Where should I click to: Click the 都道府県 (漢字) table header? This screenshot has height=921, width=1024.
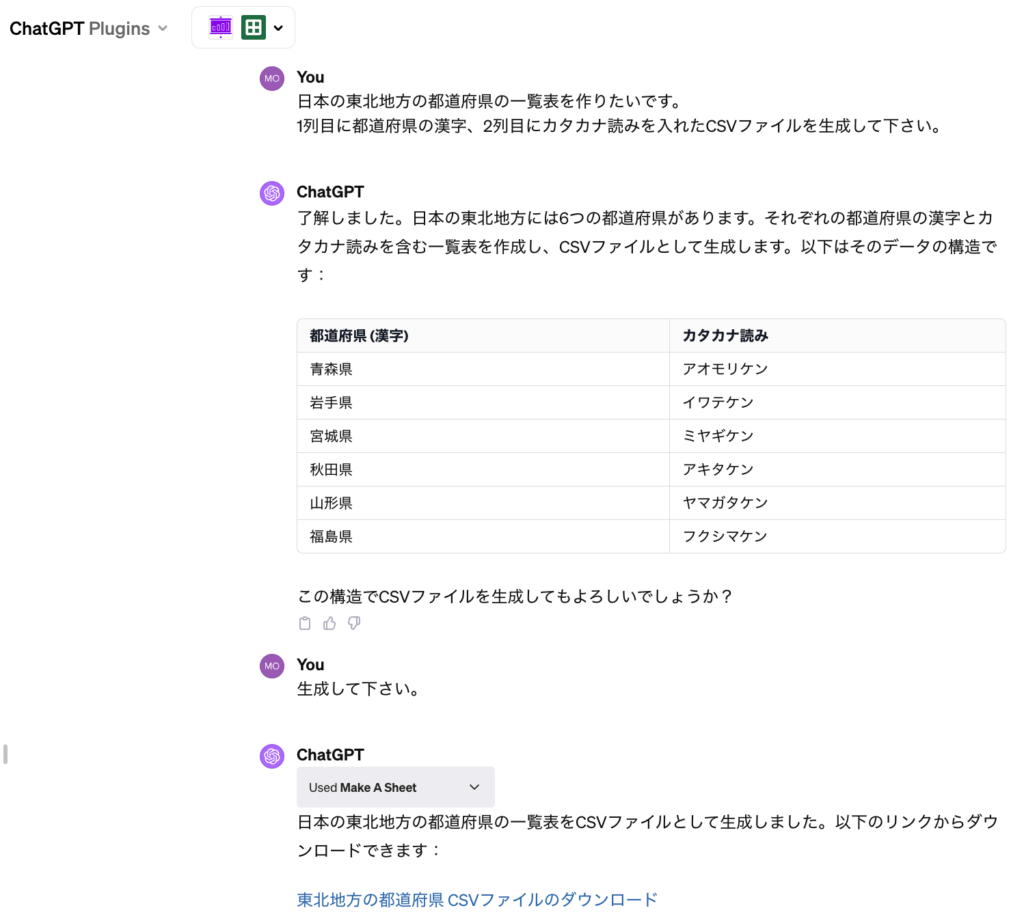359,336
